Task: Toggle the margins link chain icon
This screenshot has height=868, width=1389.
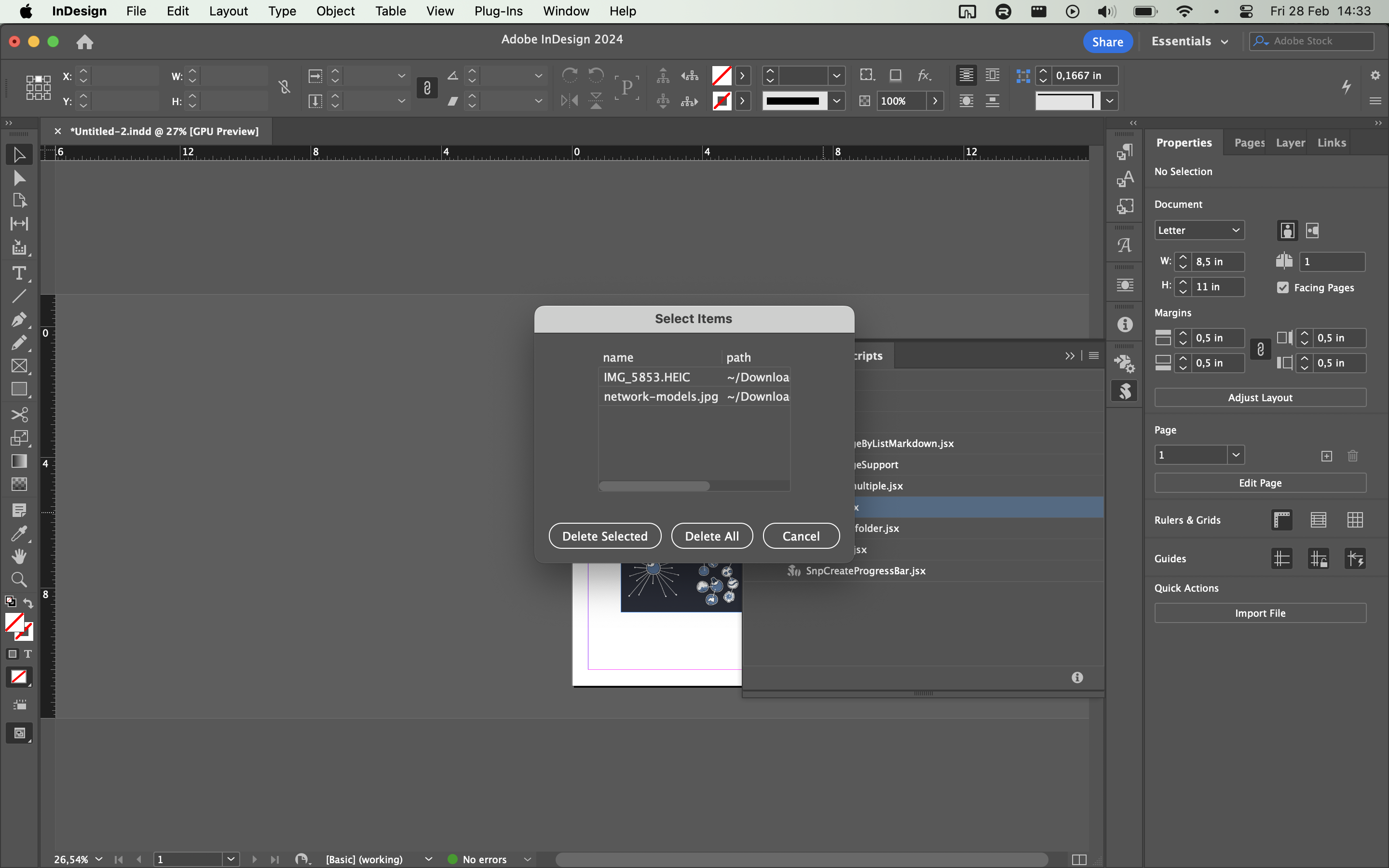Action: (1260, 350)
